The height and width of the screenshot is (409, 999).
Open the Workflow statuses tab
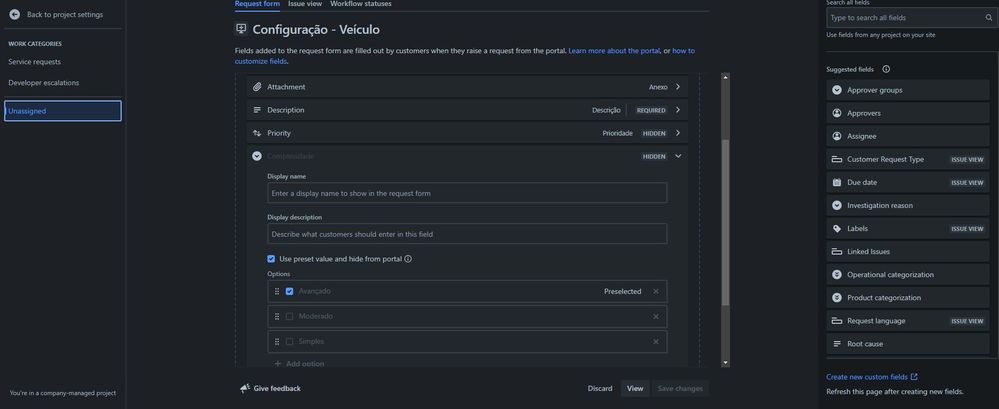(361, 4)
